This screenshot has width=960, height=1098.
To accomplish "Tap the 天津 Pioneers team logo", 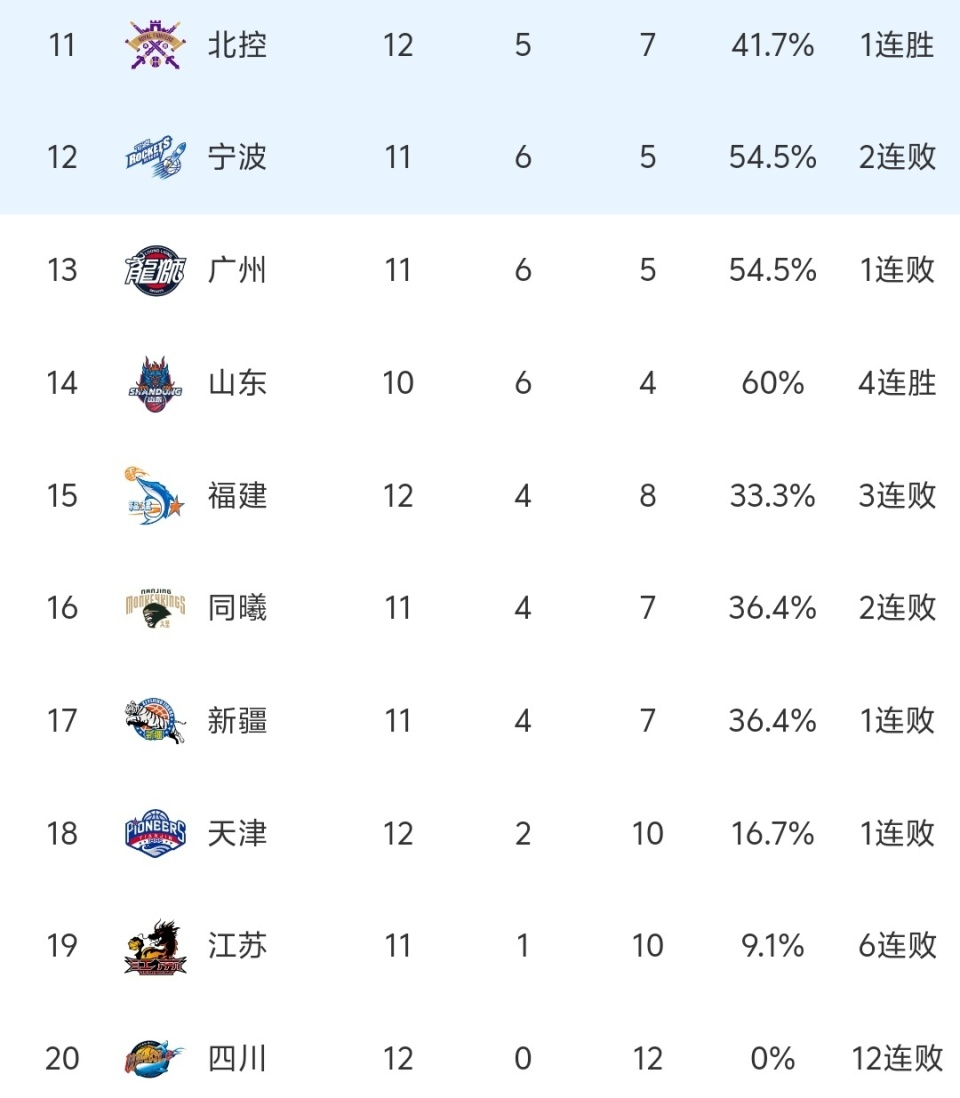I will click(x=155, y=833).
